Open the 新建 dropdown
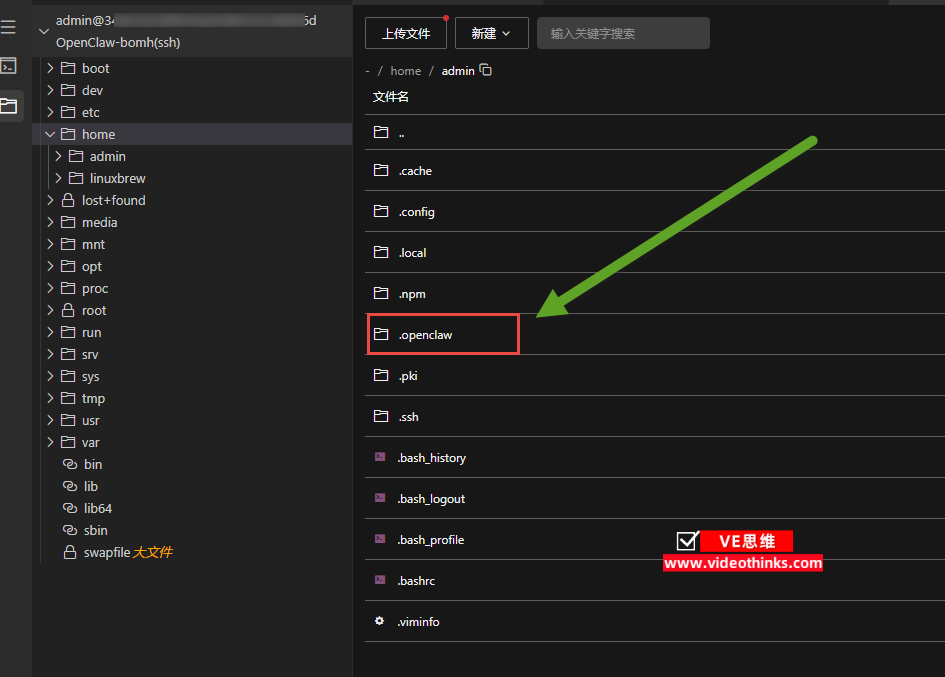Viewport: 945px width, 677px height. tap(491, 32)
